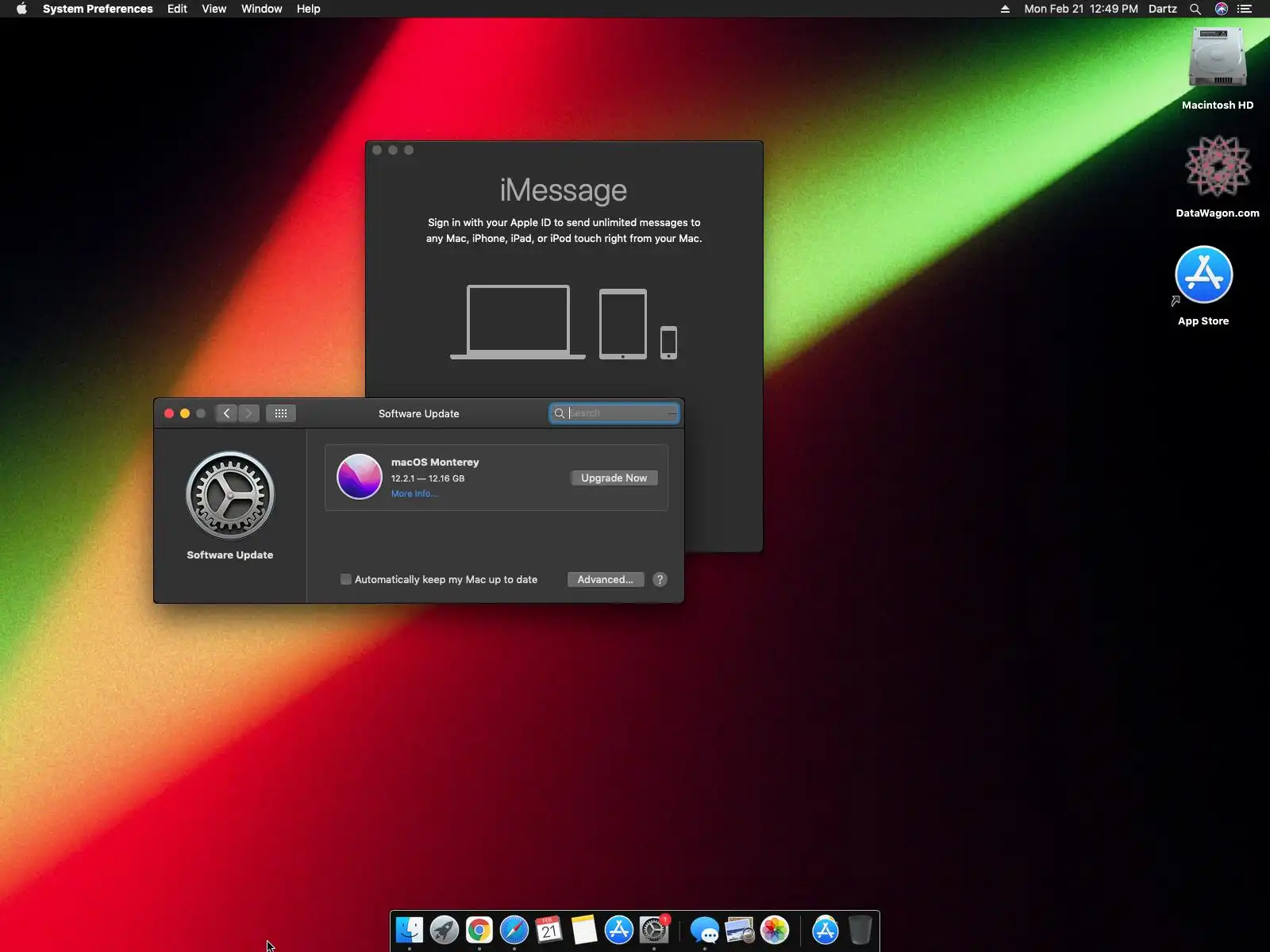Click the tablet illustration in the iMessage window
This screenshot has width=1270, height=952.
pos(623,324)
